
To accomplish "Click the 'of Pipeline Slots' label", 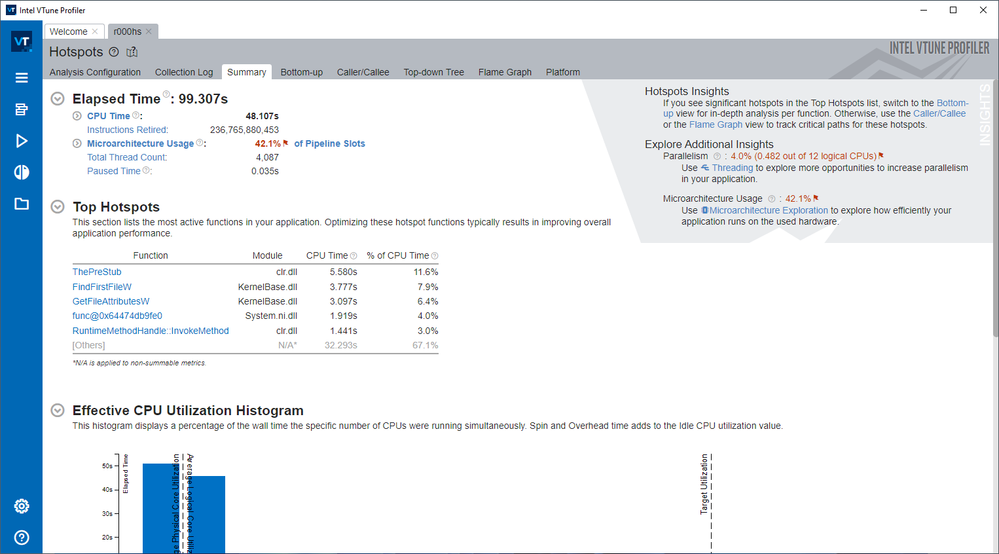I will tap(329, 143).
